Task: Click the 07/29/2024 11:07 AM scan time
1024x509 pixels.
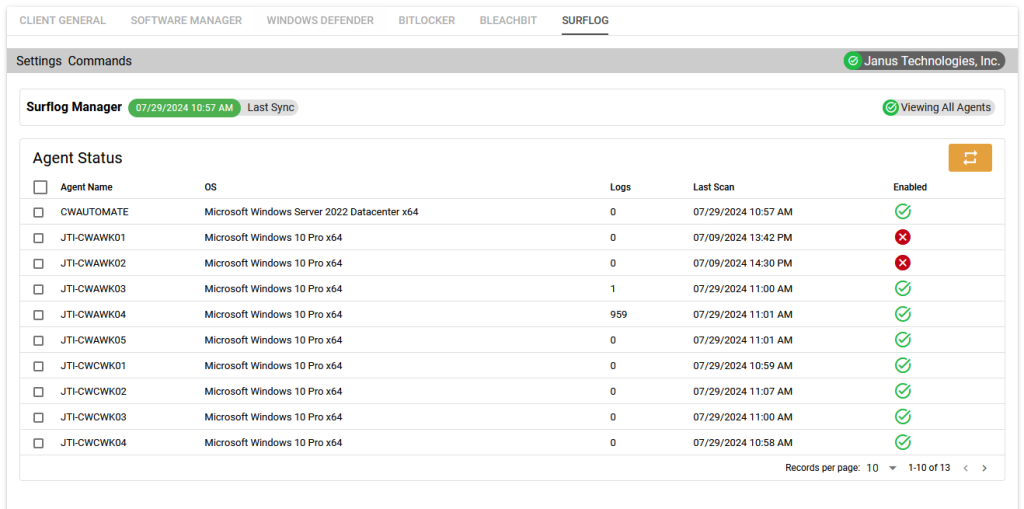Action: pos(743,391)
